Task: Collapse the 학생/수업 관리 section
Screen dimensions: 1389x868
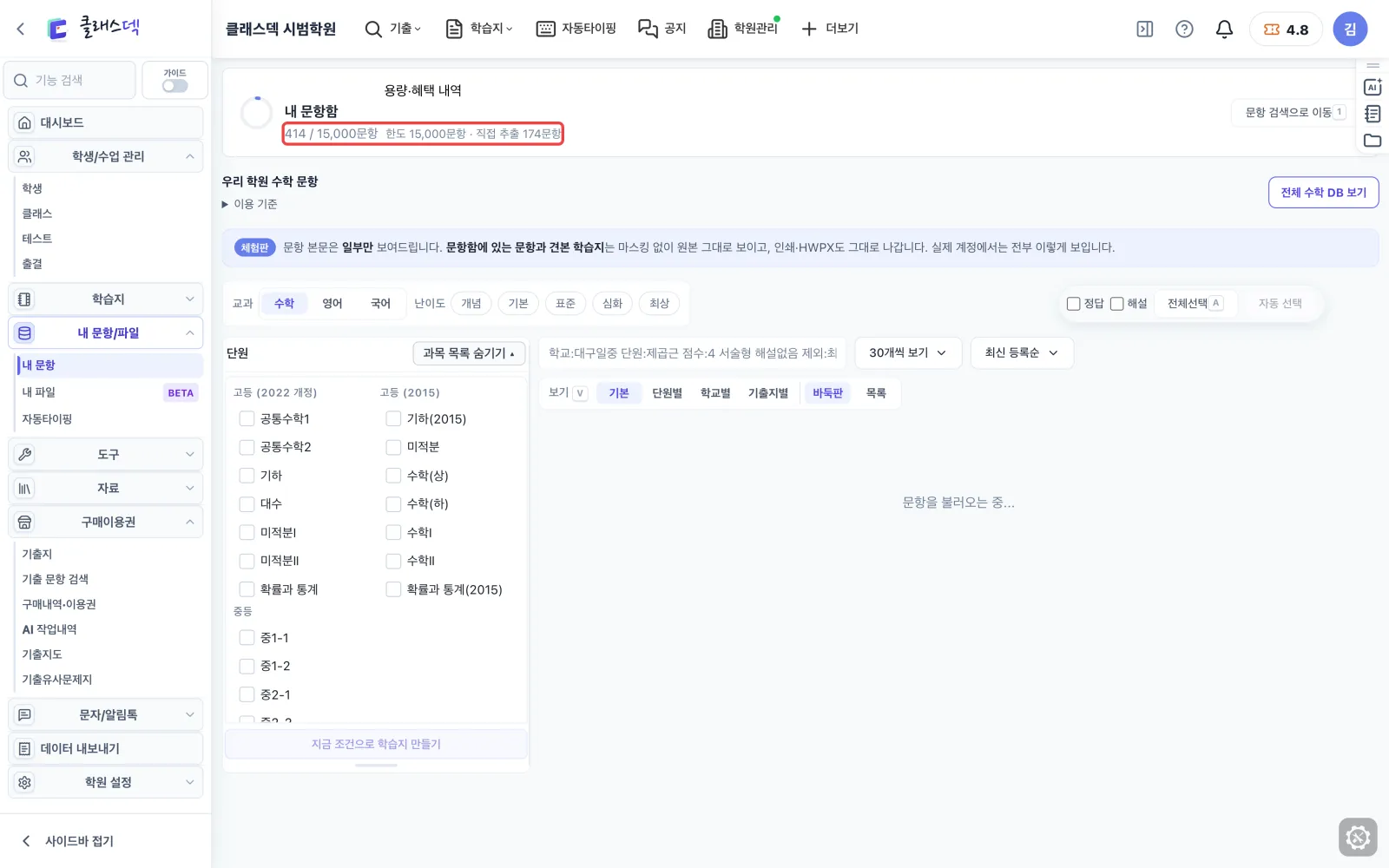Action: point(106,156)
